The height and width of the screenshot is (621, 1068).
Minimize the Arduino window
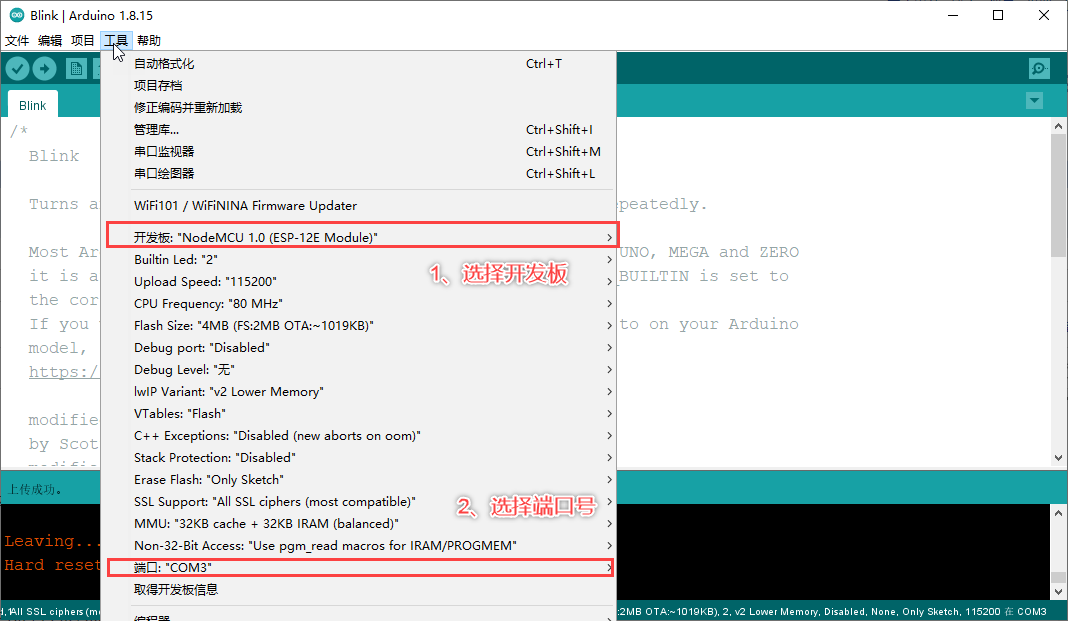953,15
